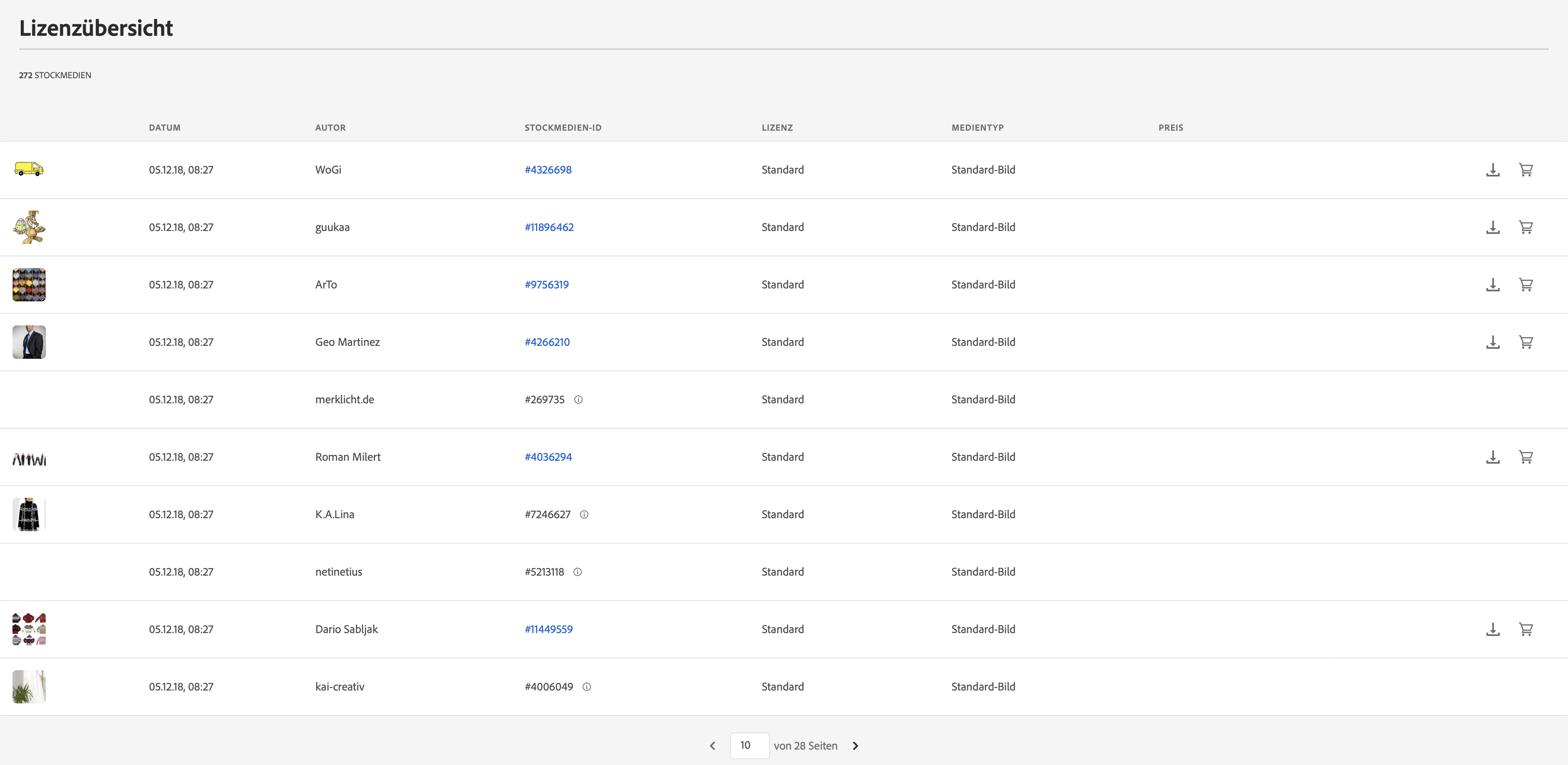The width and height of the screenshot is (1568, 765).
Task: Click the STOCKMEDIEN-ID column header
Action: click(563, 128)
